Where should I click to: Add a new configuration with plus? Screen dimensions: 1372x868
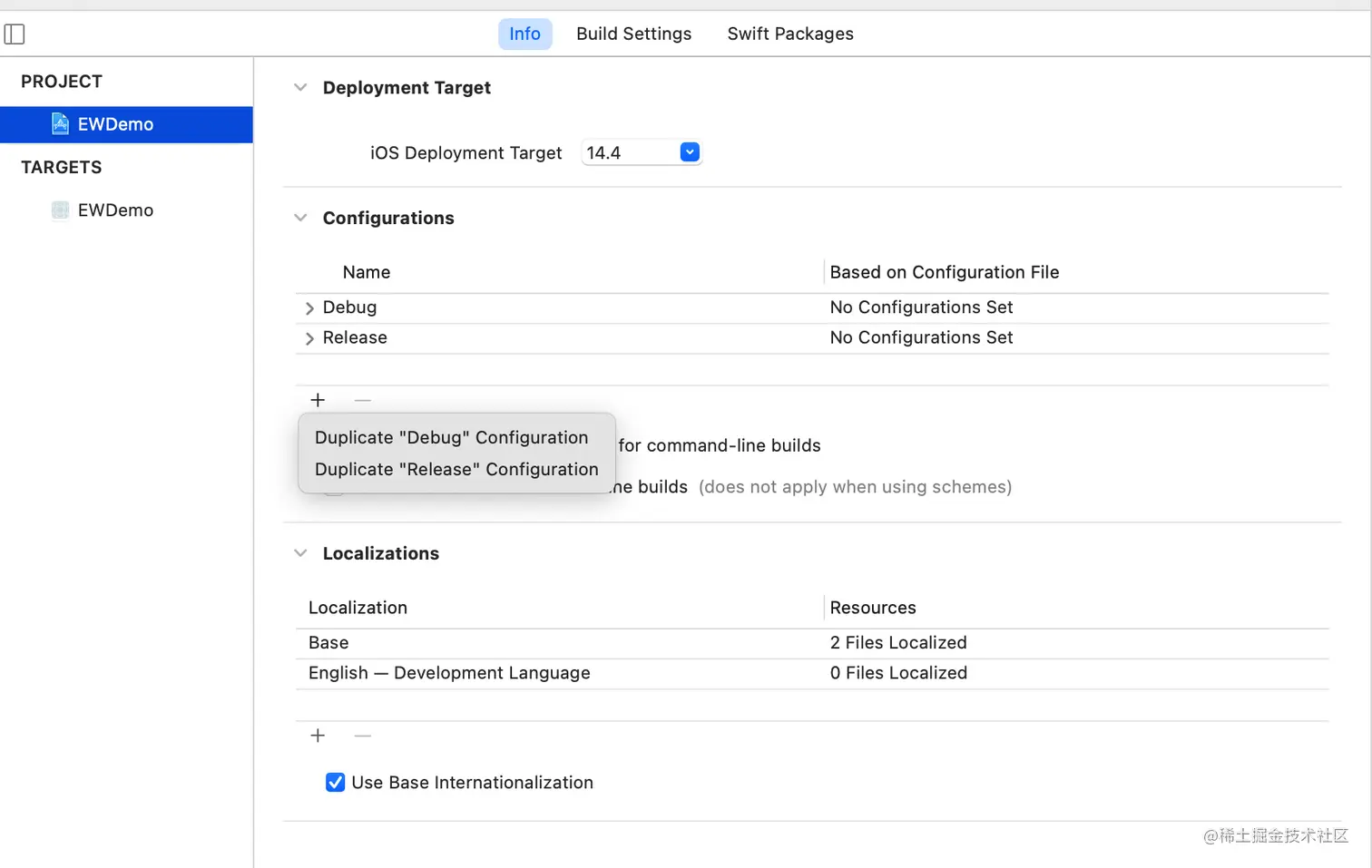(x=318, y=400)
